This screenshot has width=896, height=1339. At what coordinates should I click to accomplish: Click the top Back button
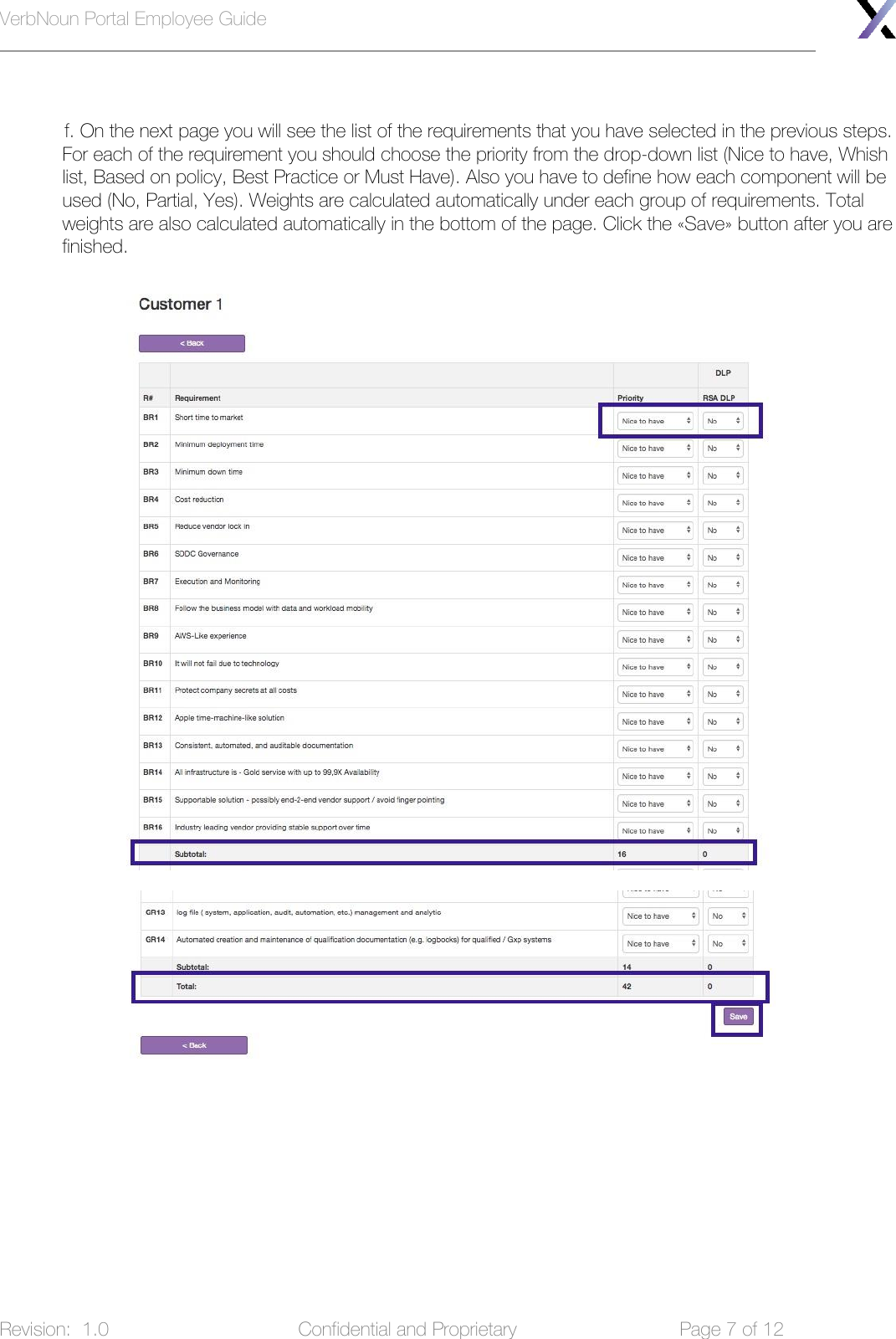tap(192, 343)
